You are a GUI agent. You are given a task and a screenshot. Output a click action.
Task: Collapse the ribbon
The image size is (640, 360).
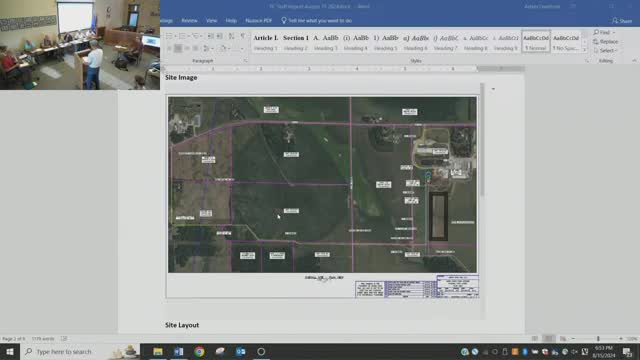click(634, 61)
